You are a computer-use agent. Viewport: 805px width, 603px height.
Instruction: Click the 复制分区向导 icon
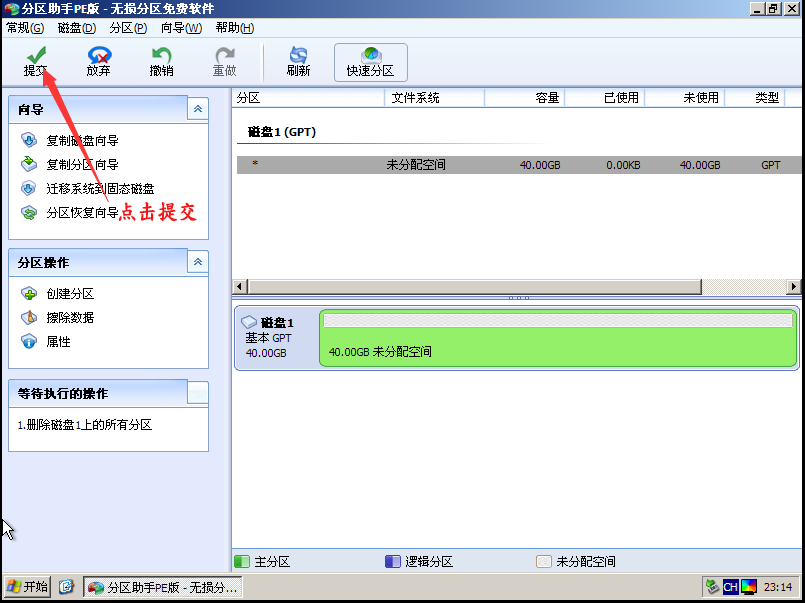[x=29, y=164]
